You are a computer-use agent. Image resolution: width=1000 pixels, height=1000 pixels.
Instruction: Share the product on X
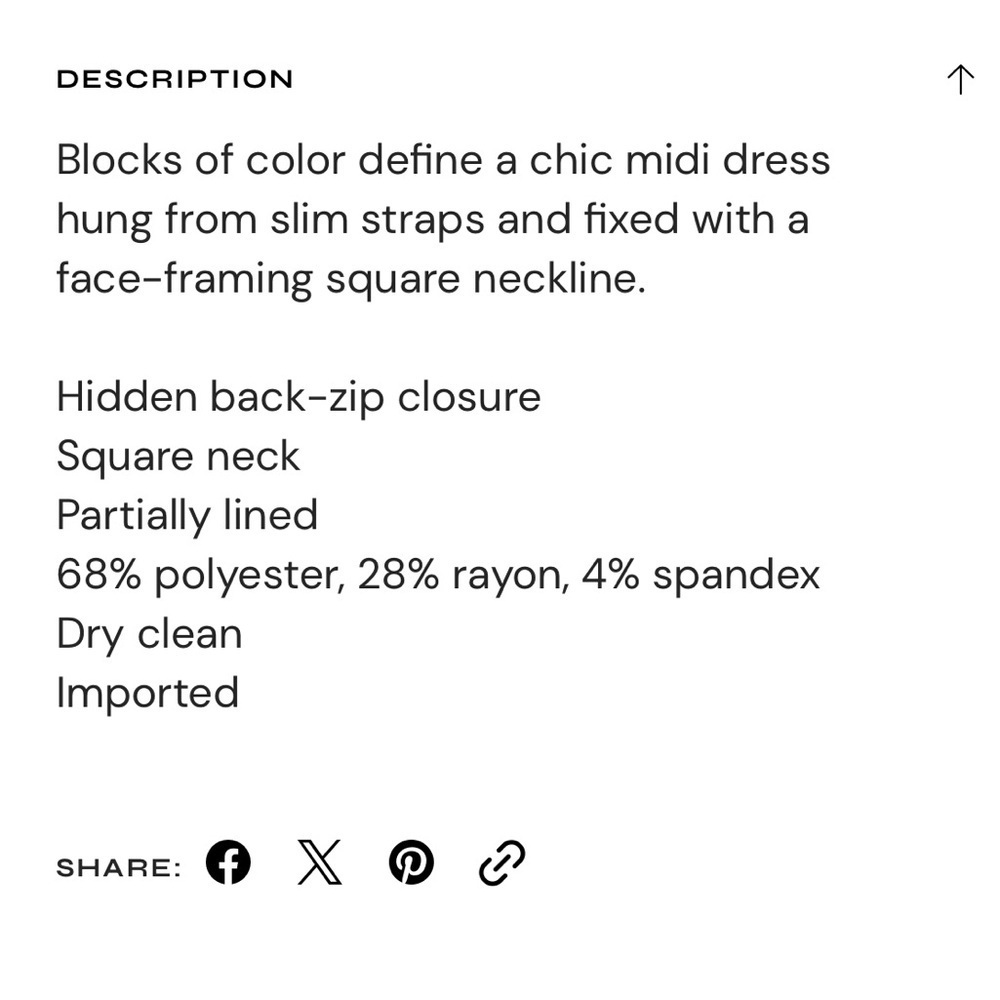pyautogui.click(x=320, y=862)
